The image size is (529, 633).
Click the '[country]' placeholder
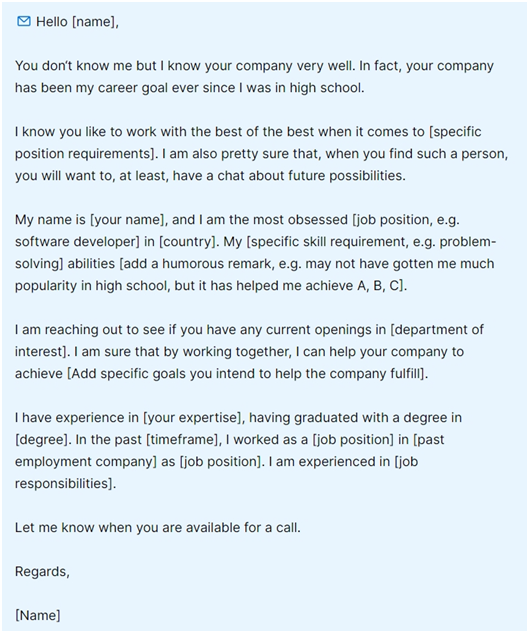(x=187, y=241)
